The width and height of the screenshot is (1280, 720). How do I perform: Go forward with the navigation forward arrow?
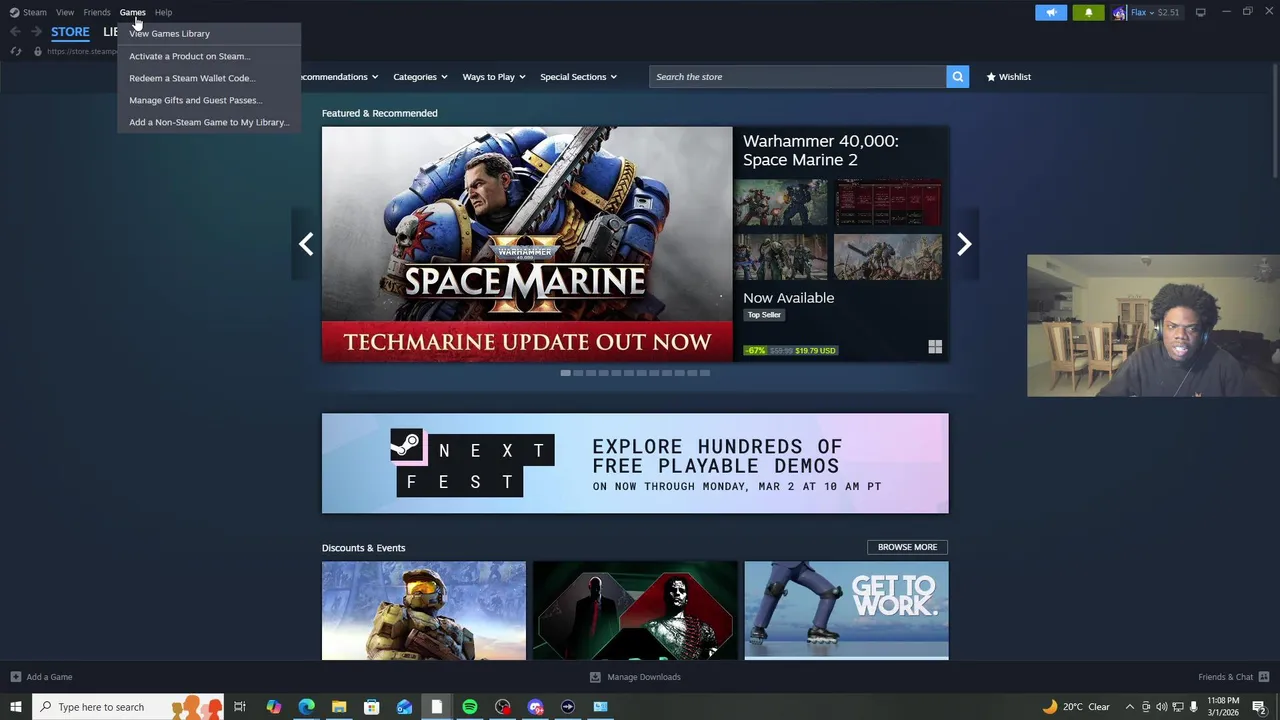[36, 32]
